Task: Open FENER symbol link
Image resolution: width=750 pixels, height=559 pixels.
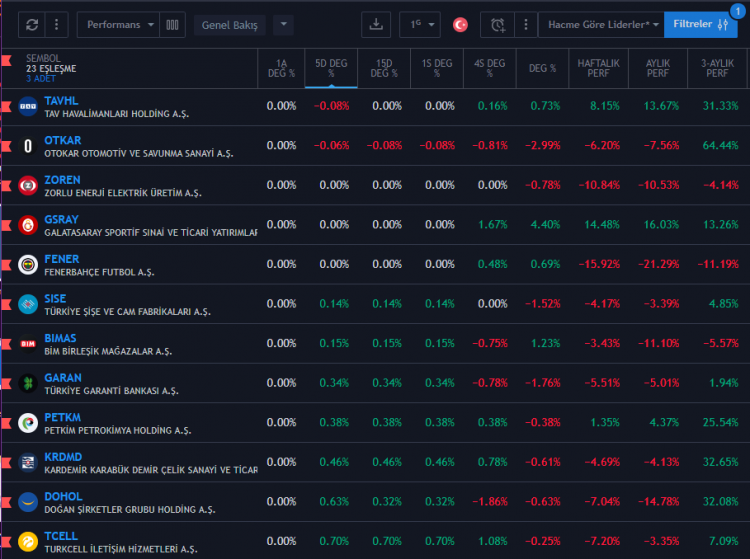Action: tap(62, 259)
